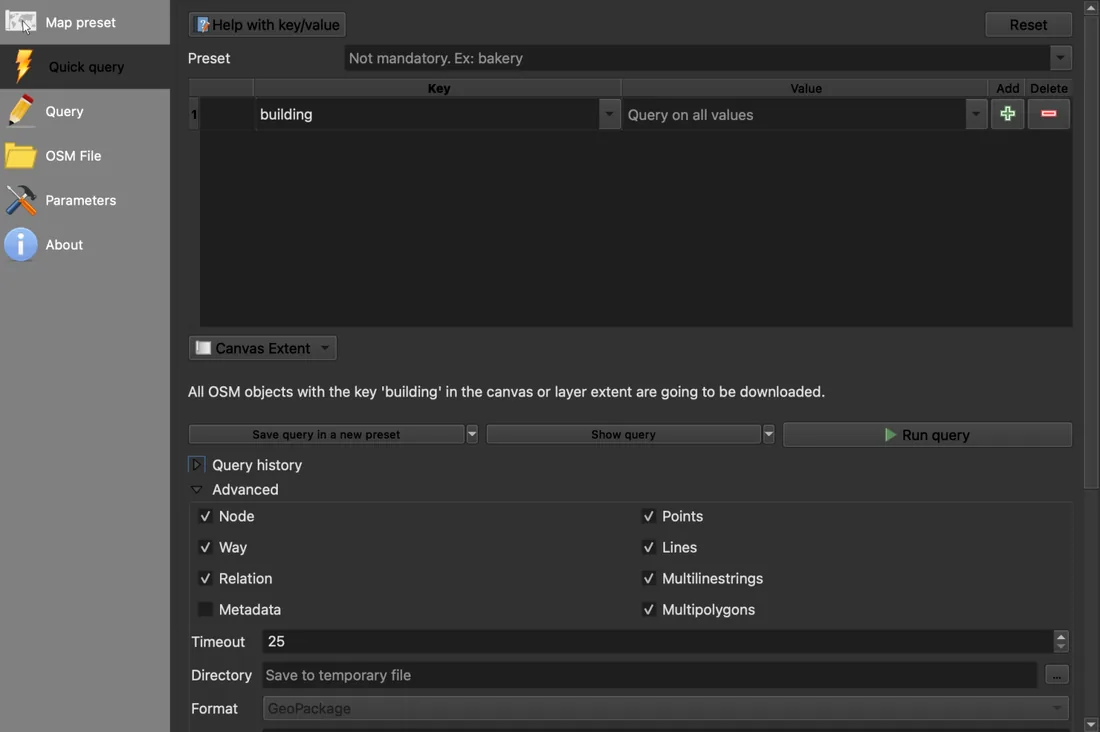Click the Parameters hammer and wrench icon

(20, 200)
